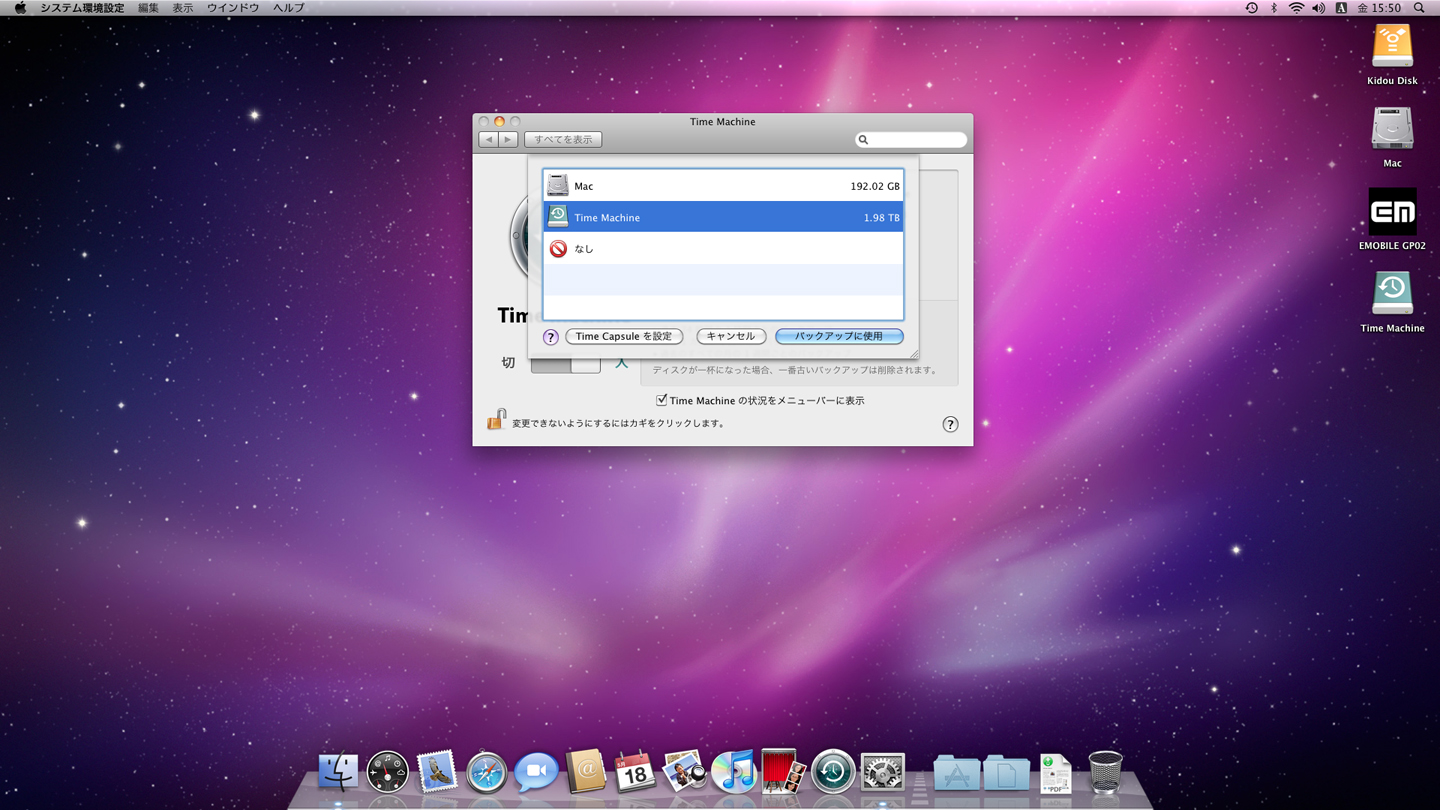
Task: Select the Mac hard drive desktop icon
Action: [1392, 130]
